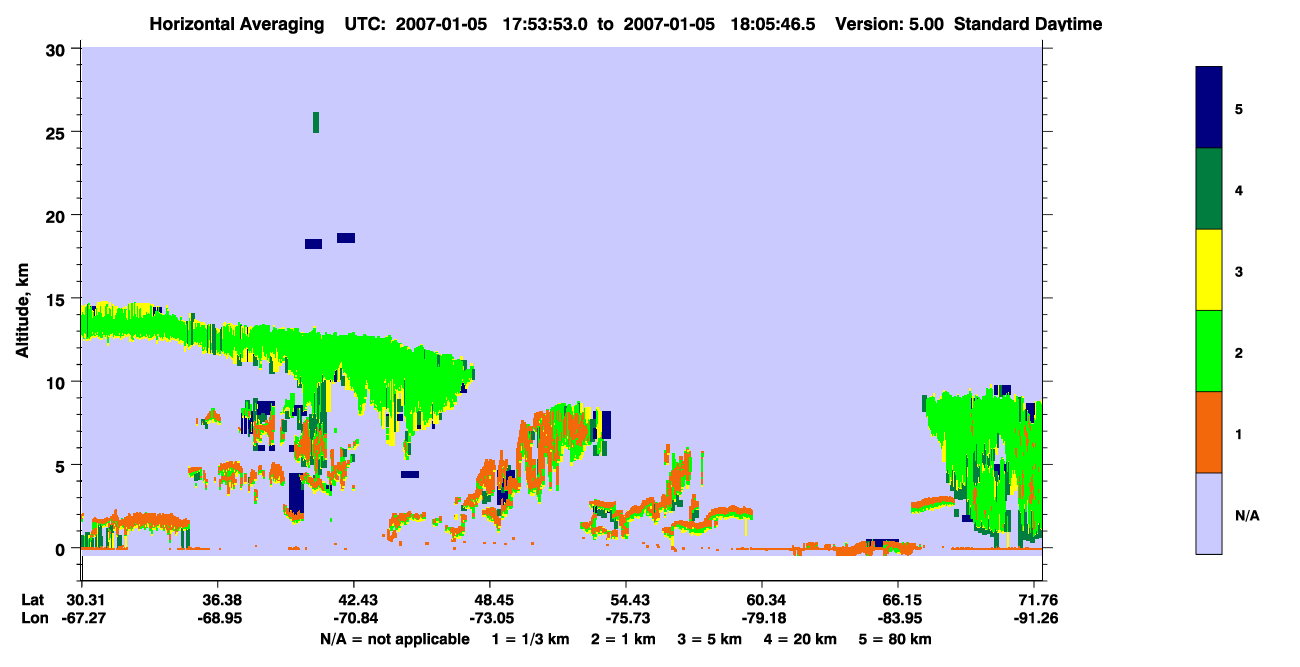Click the longitude value -91.26
The height and width of the screenshot is (667, 1300).
tap(1034, 618)
